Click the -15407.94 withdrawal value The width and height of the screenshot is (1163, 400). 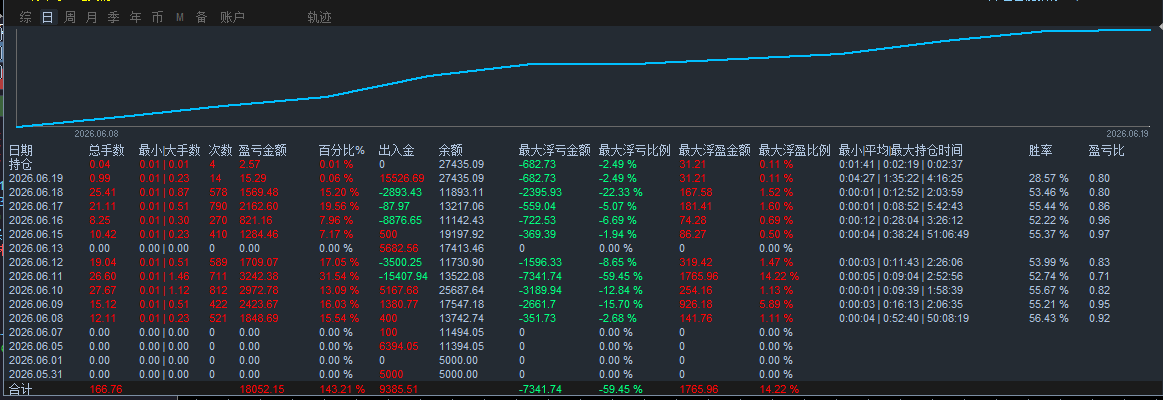(x=403, y=276)
